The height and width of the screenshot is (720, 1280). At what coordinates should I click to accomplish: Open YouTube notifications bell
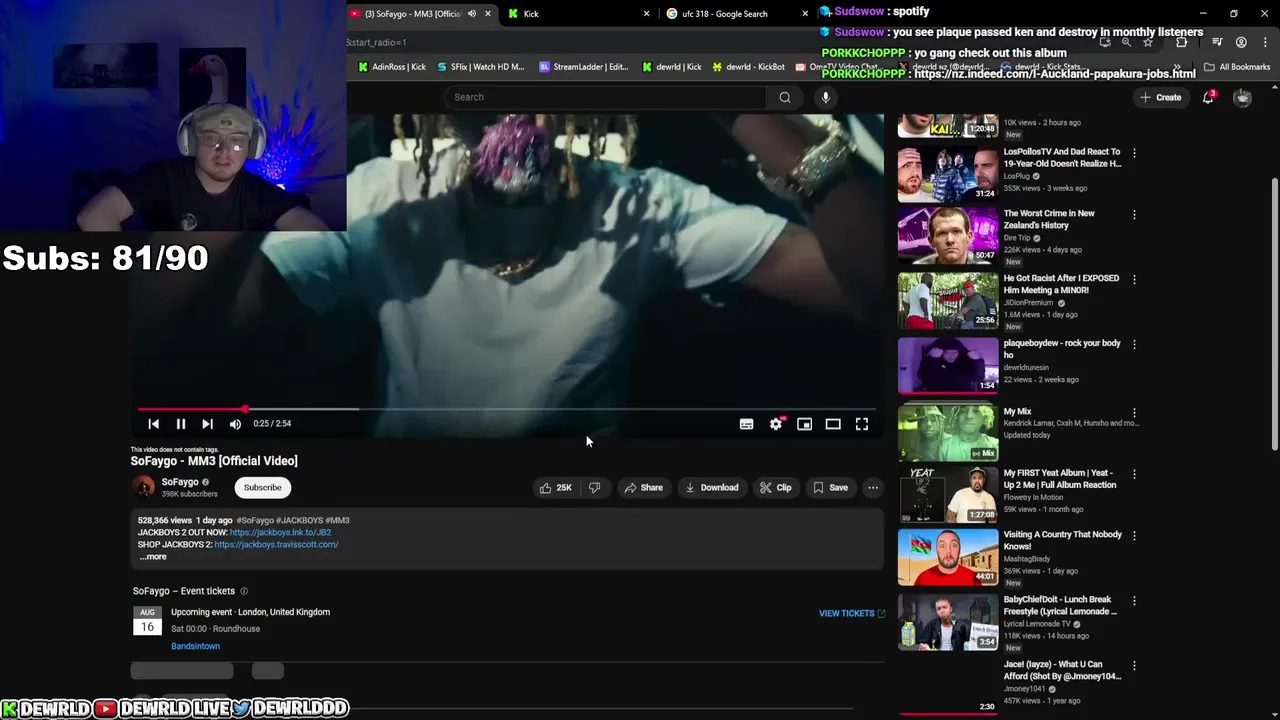coord(1208,97)
